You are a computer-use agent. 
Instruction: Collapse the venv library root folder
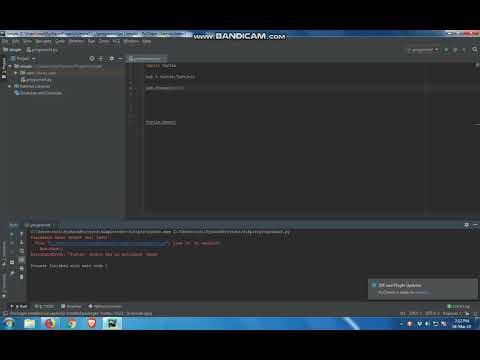(15, 73)
